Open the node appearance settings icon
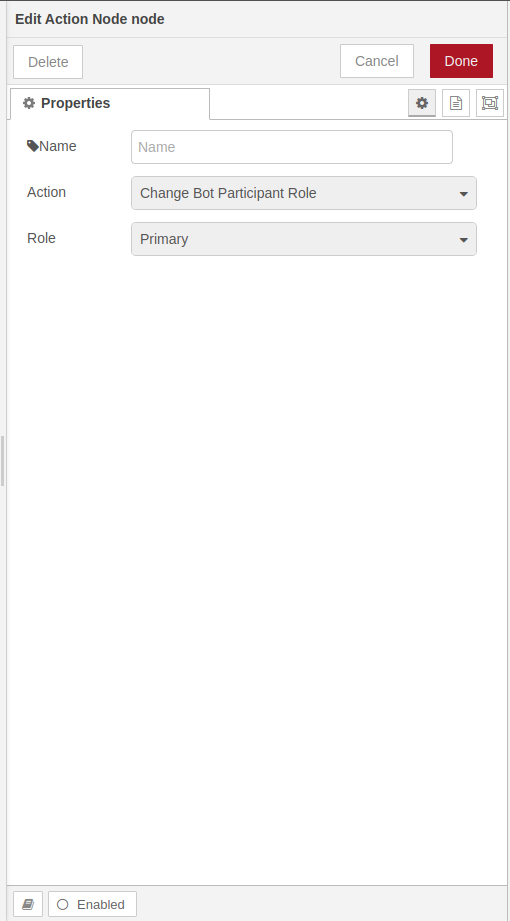The height and width of the screenshot is (921, 510). [x=490, y=103]
